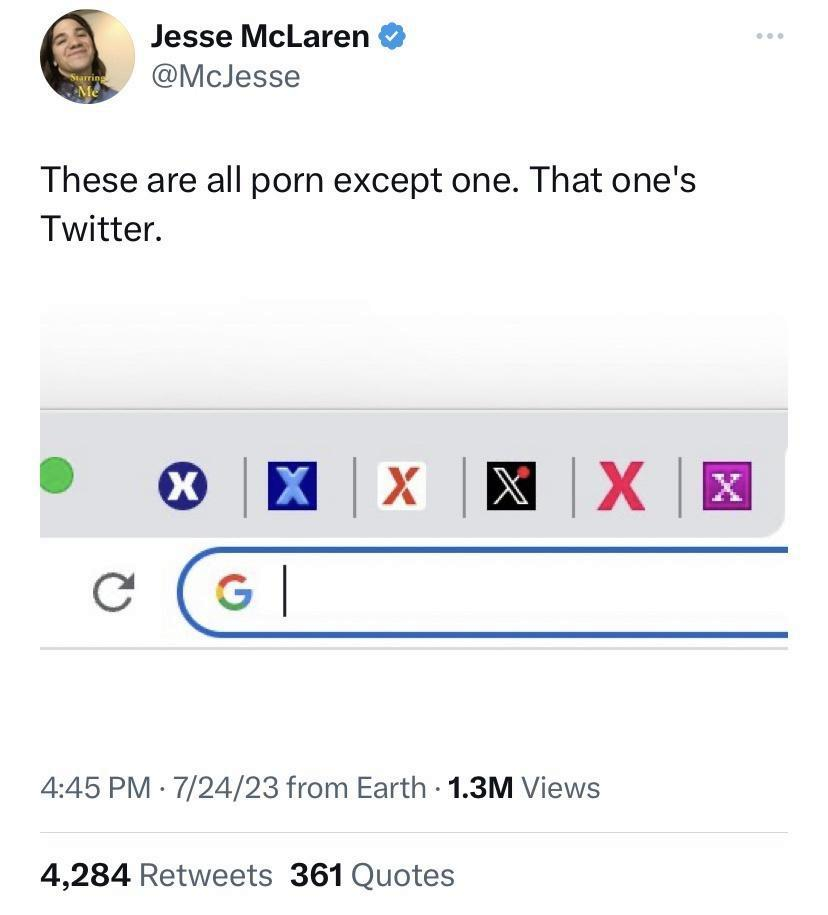The width and height of the screenshot is (828, 915).
Task: Click the Google G icon in address bar
Action: 235,592
